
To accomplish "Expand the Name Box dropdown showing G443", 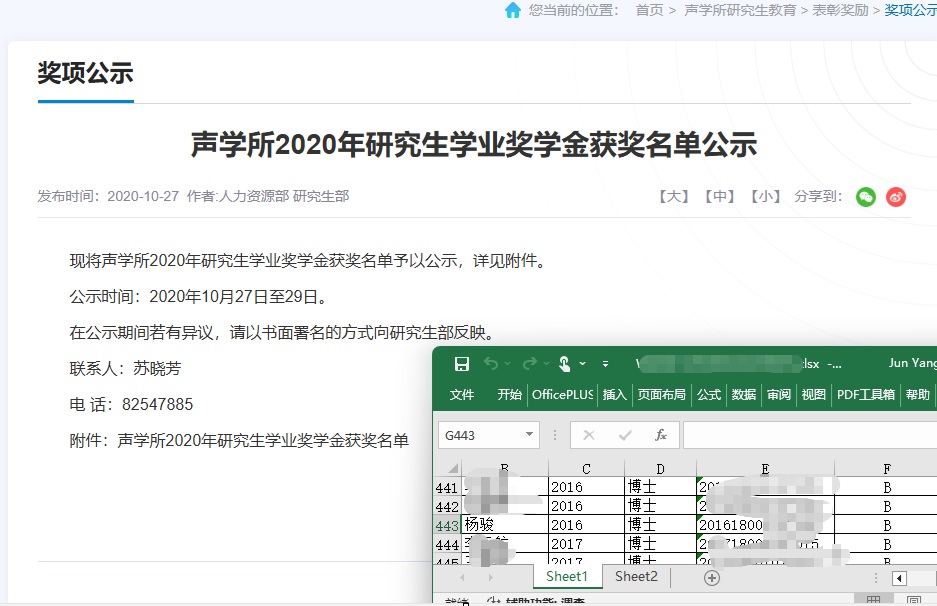I will pyautogui.click(x=529, y=435).
